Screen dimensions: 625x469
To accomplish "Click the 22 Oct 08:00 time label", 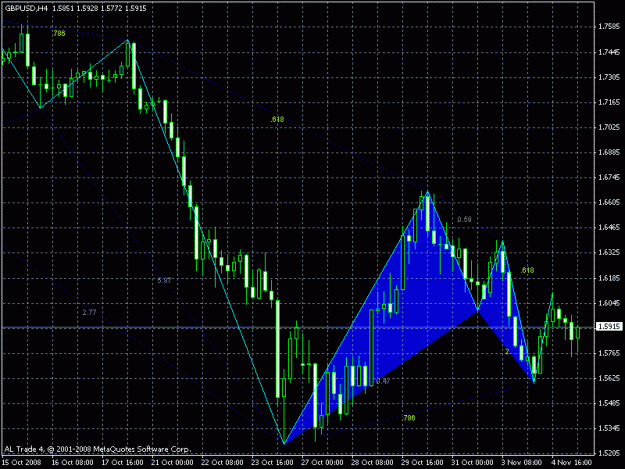I will coord(222,463).
